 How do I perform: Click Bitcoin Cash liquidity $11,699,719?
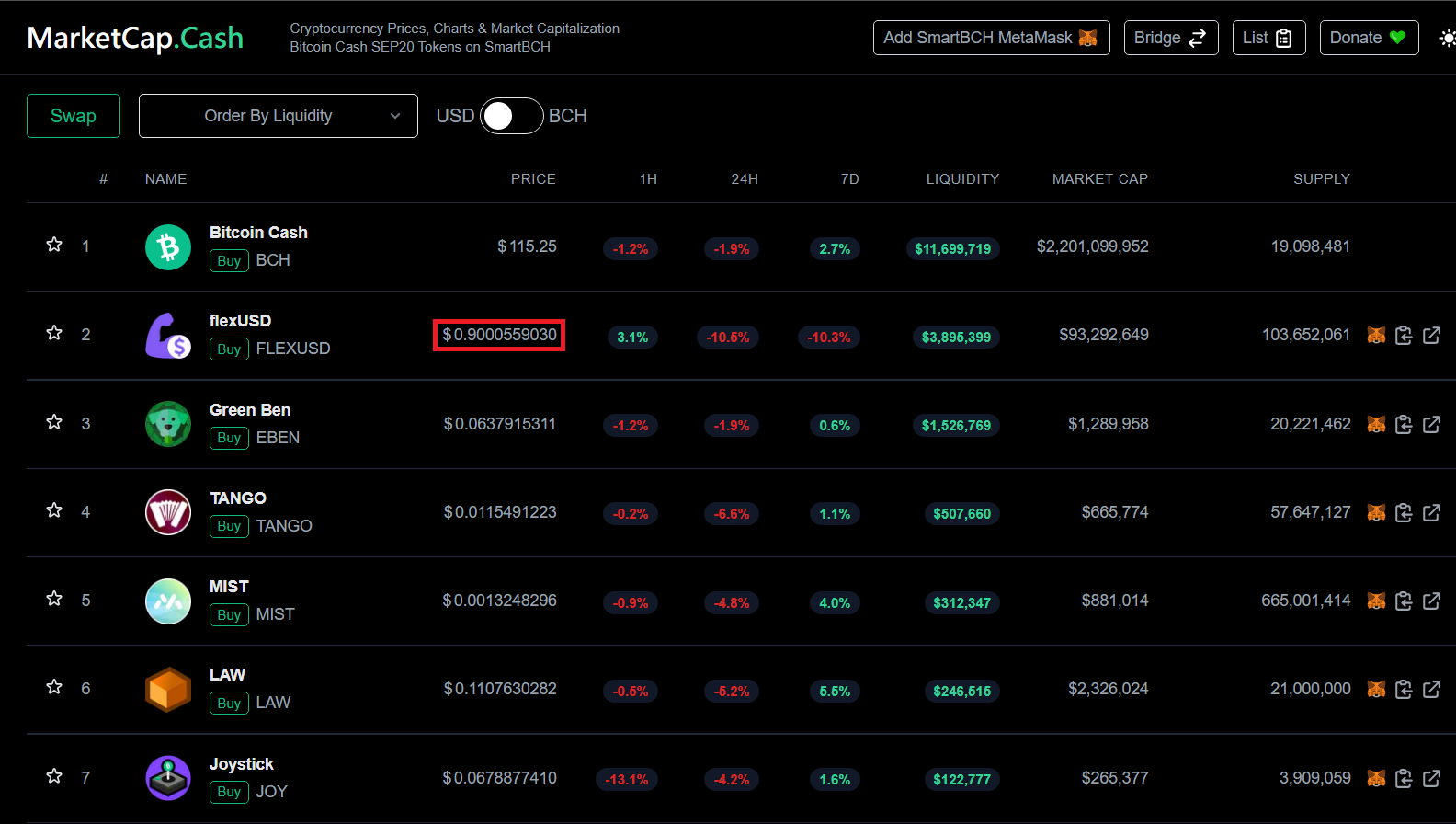coord(953,248)
